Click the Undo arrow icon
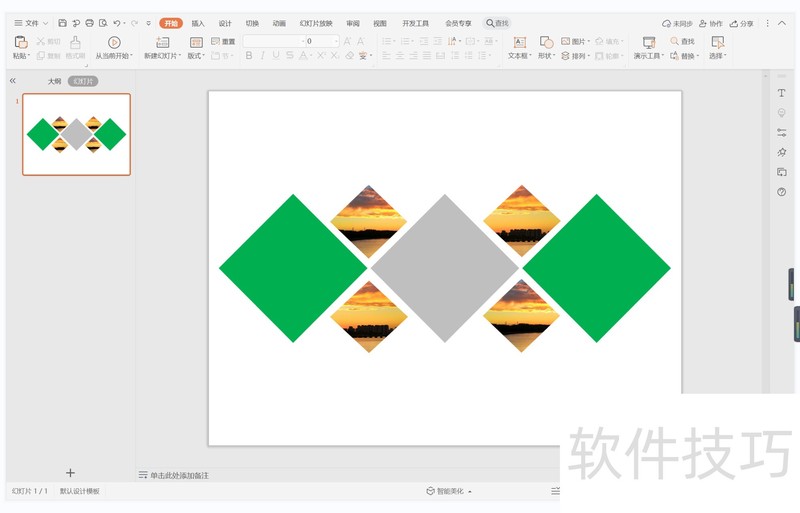This screenshot has height=513, width=800. coord(117,23)
